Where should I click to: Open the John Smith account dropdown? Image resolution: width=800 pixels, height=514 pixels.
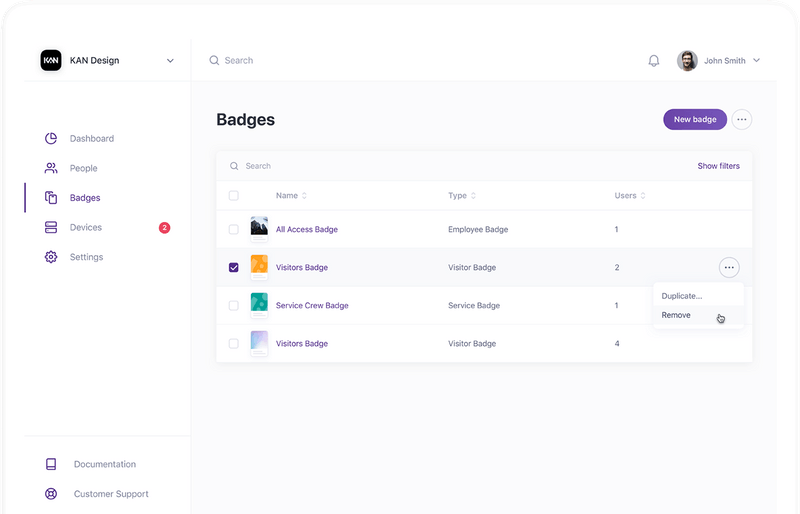coord(756,61)
